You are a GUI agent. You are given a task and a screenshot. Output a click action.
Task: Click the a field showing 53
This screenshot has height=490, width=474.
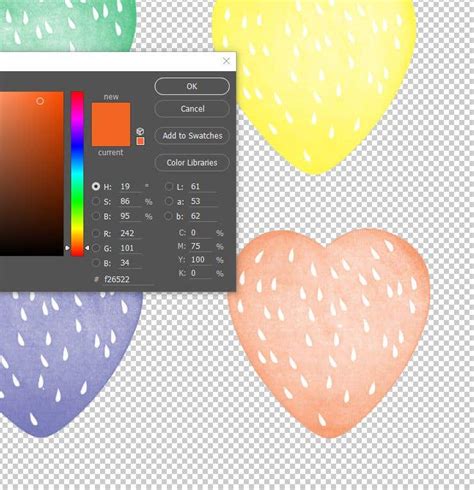203,201
